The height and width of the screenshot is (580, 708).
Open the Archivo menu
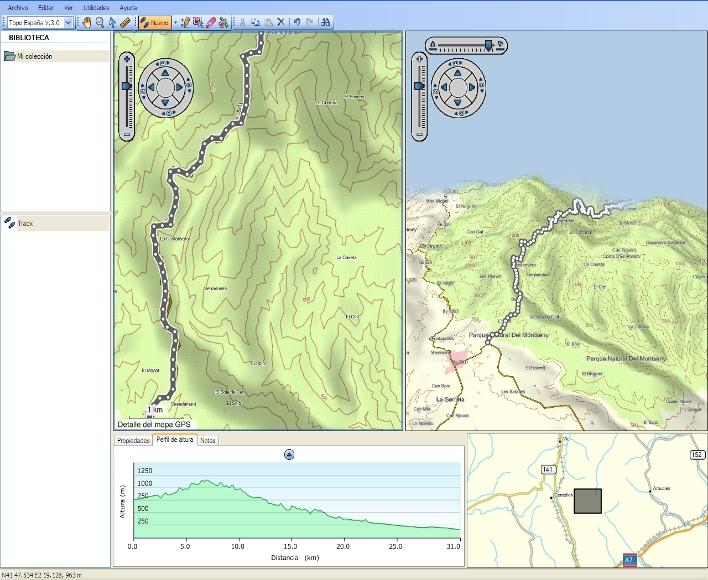[x=18, y=7]
